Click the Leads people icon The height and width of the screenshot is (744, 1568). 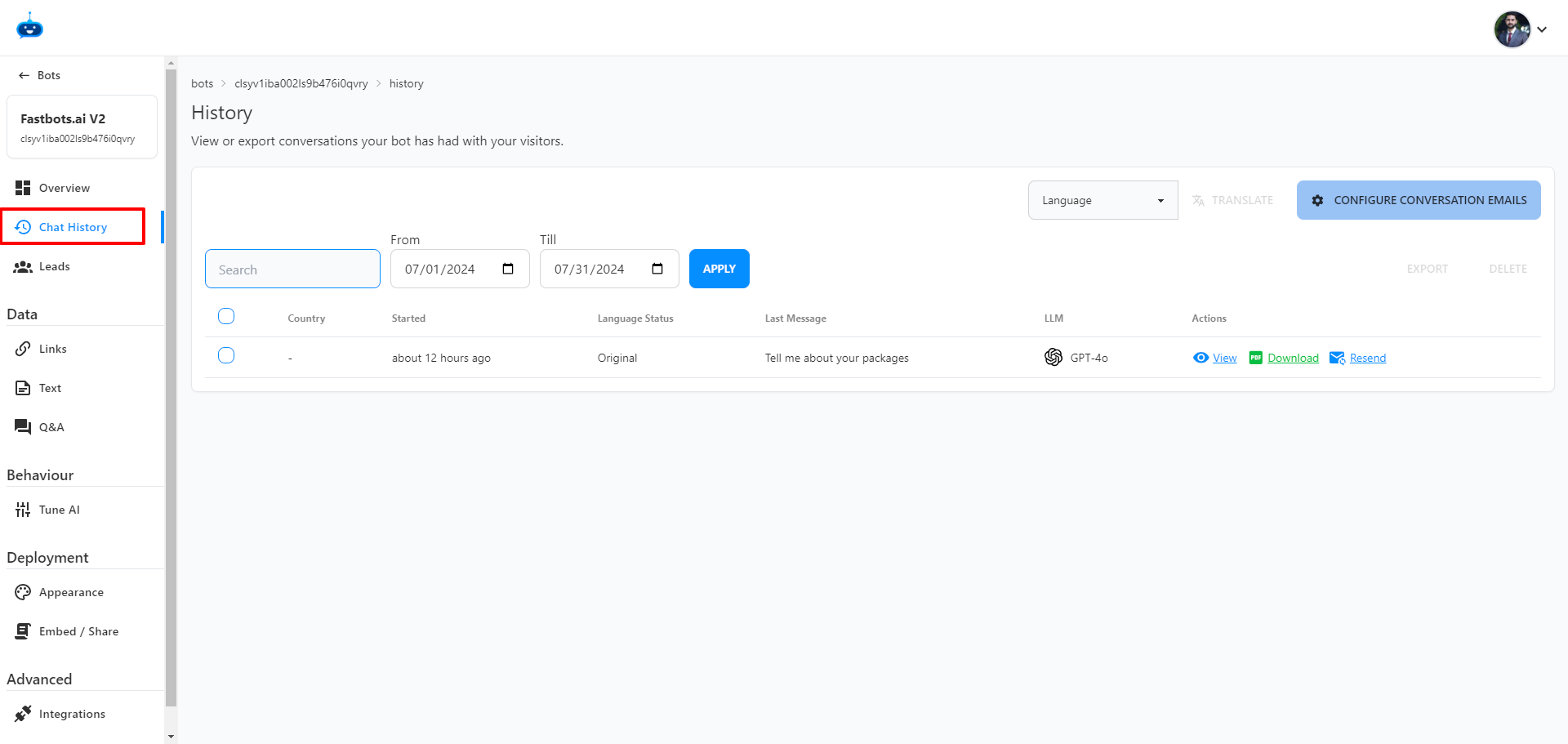tap(23, 266)
